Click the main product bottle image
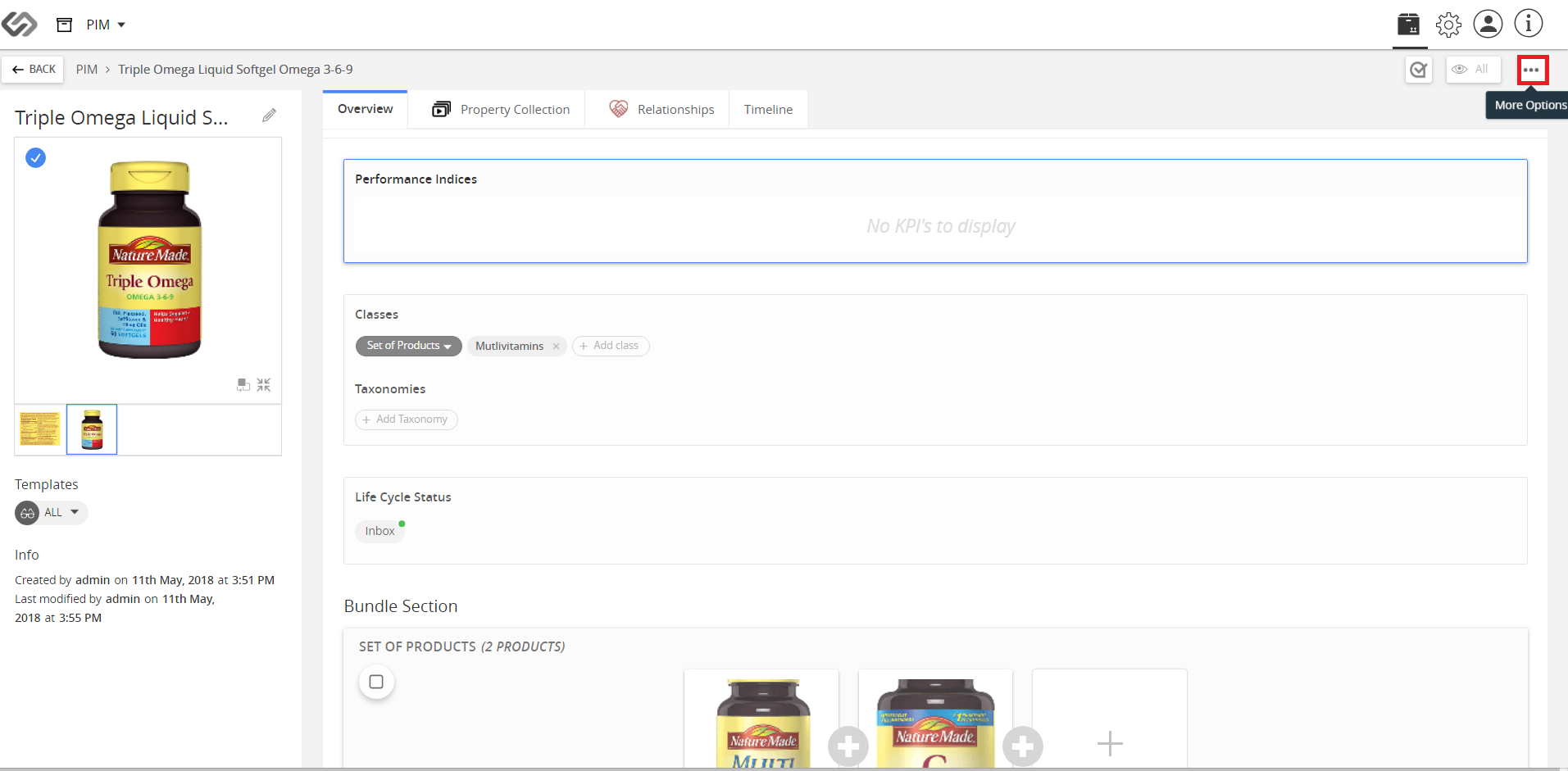Screen dimensions: 1568x771 coord(149,260)
